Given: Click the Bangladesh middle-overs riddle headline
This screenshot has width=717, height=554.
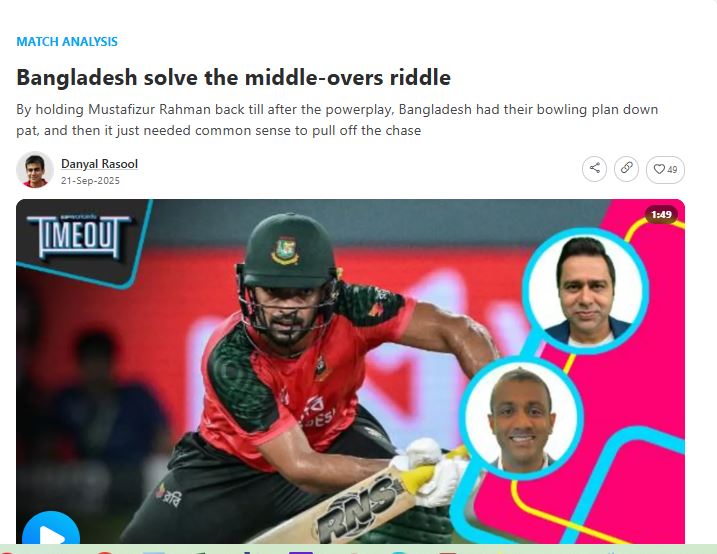Looking at the screenshot, I should (x=233, y=77).
